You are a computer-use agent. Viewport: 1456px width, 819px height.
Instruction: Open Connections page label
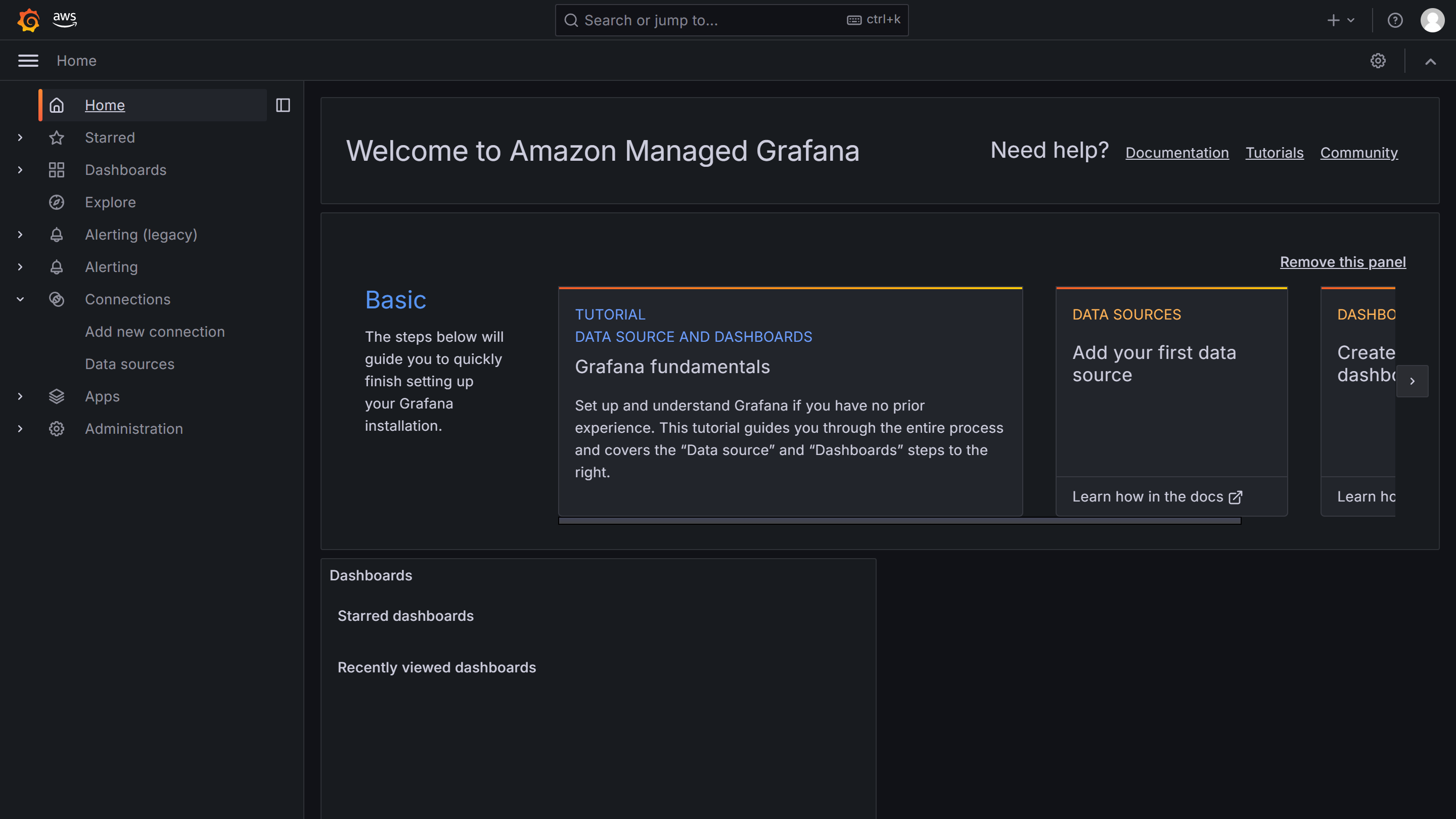coord(128,299)
